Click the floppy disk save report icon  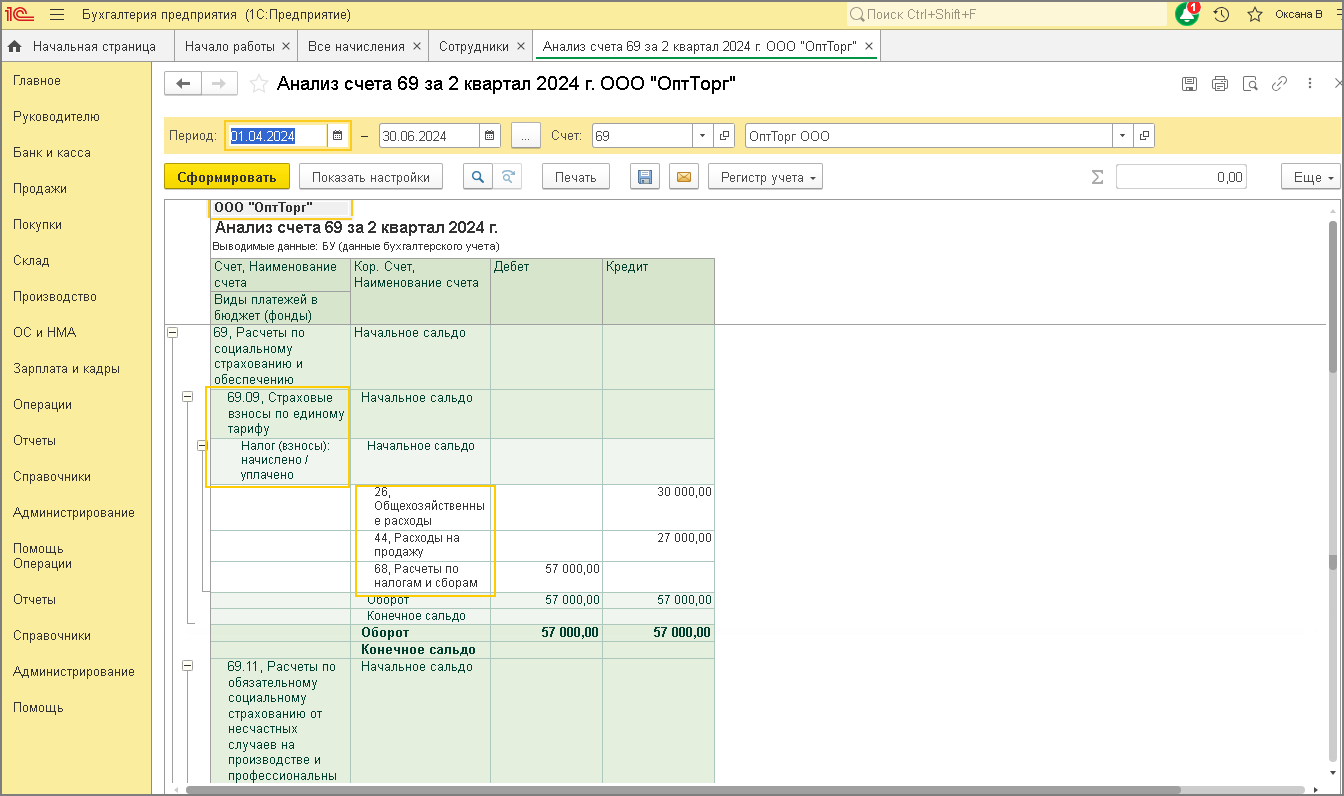pos(645,177)
